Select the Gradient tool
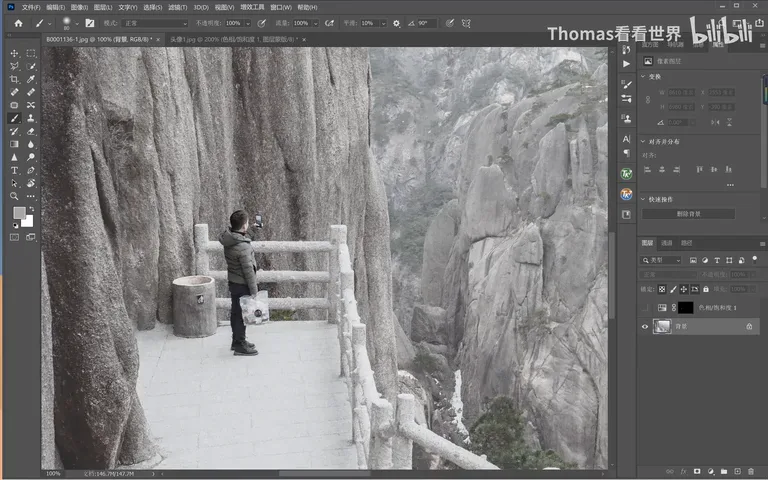Viewport: 768px width, 480px height. (14, 144)
